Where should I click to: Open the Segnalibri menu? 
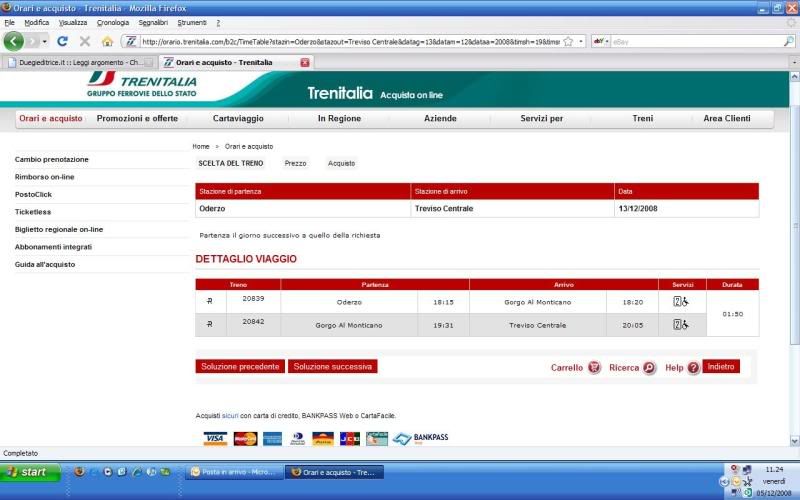(x=153, y=22)
